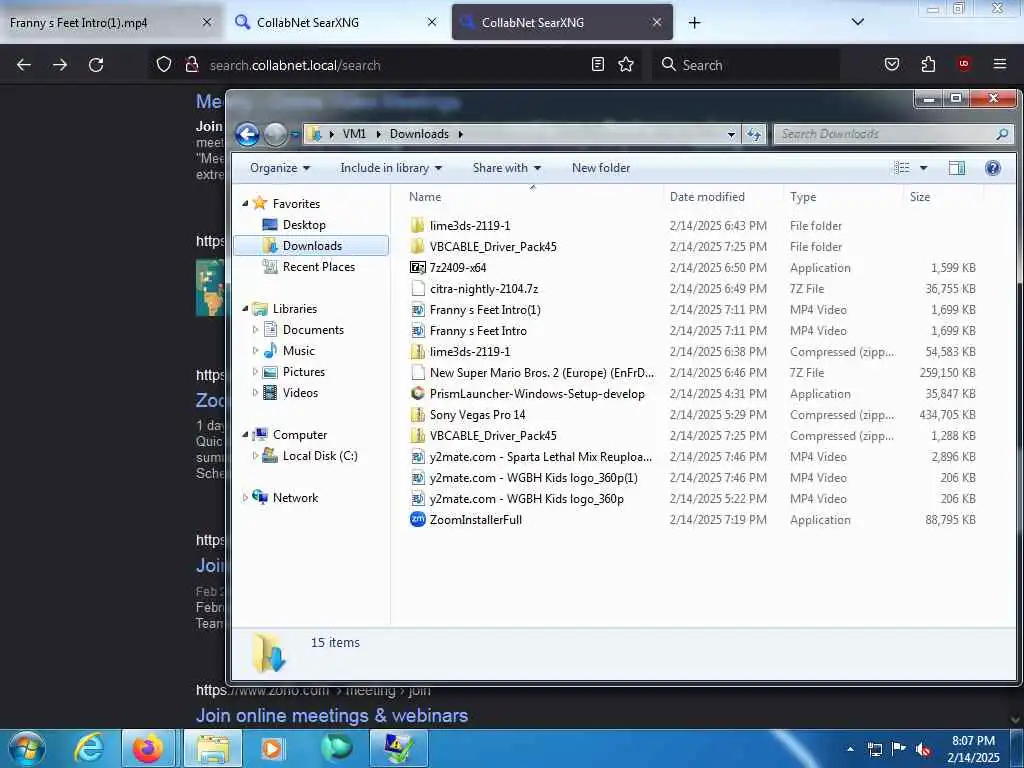The width and height of the screenshot is (1024, 768).
Task: Expand the Network tree node
Action: point(246,498)
